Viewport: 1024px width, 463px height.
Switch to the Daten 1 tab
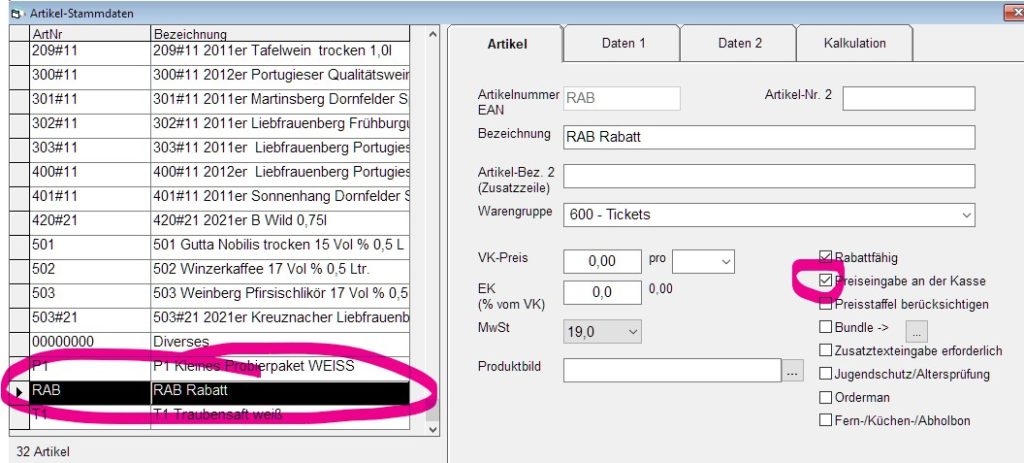click(622, 43)
